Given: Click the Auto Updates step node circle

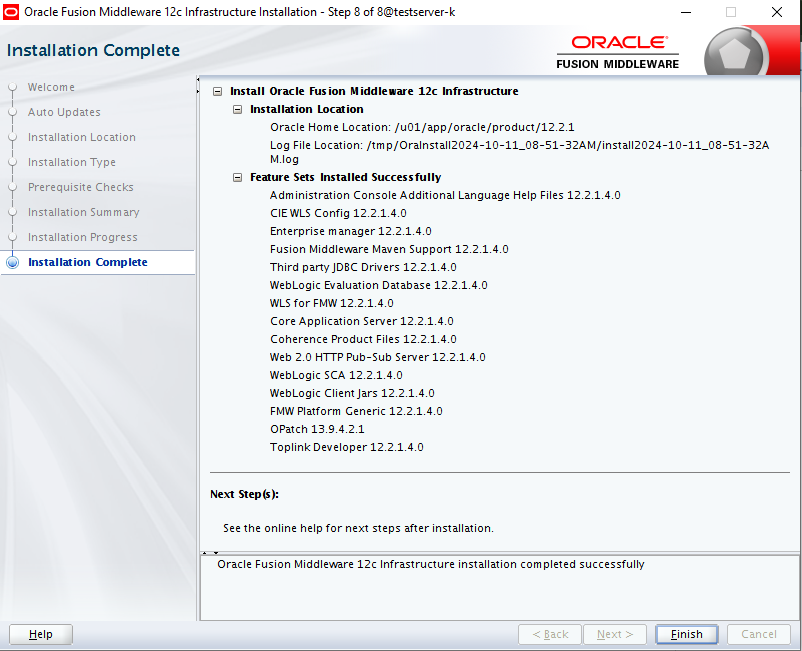Looking at the screenshot, I should (13, 112).
